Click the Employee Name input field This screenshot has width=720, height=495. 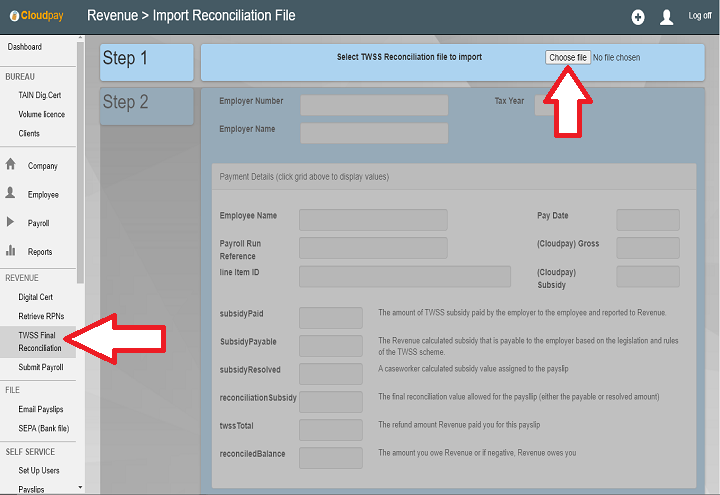pos(373,219)
